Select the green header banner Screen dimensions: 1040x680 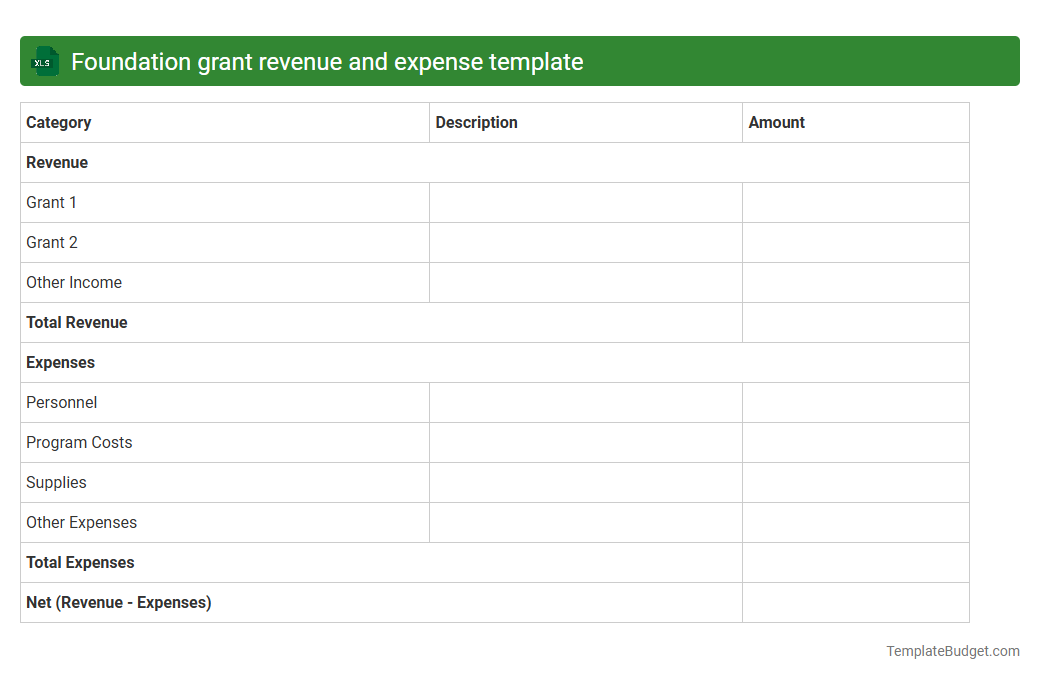[x=520, y=61]
